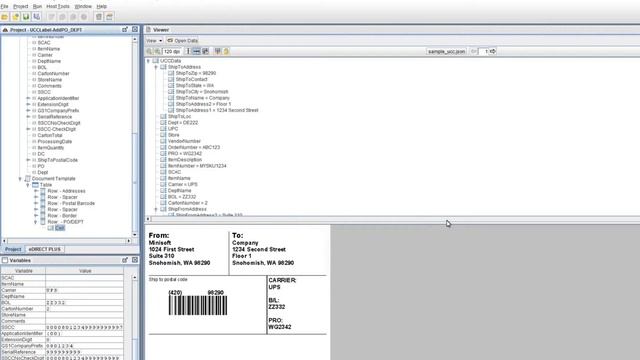The width and height of the screenshot is (640, 360).
Task: Click the SSCC row in Variables table
Action: click(x=62, y=327)
